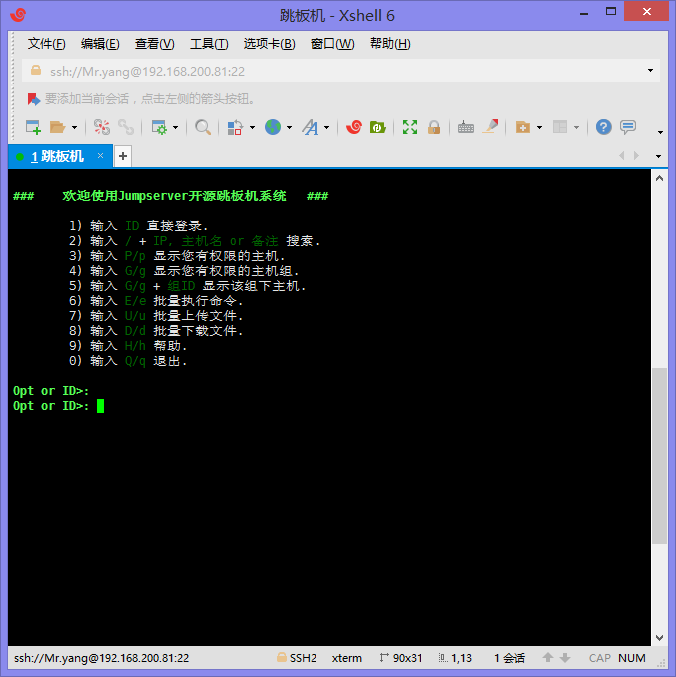Click the 1 会话 session count
This screenshot has width=676, height=677.
[x=509, y=658]
